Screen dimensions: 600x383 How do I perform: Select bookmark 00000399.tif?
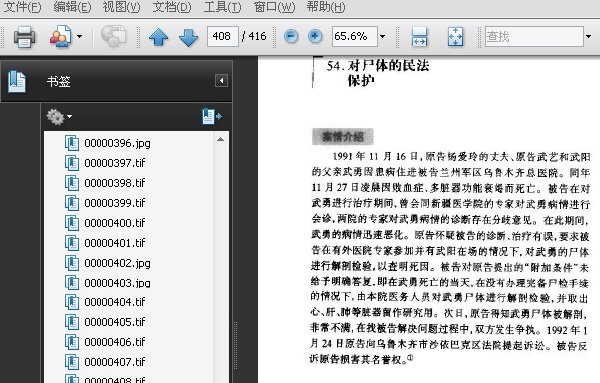(115, 203)
